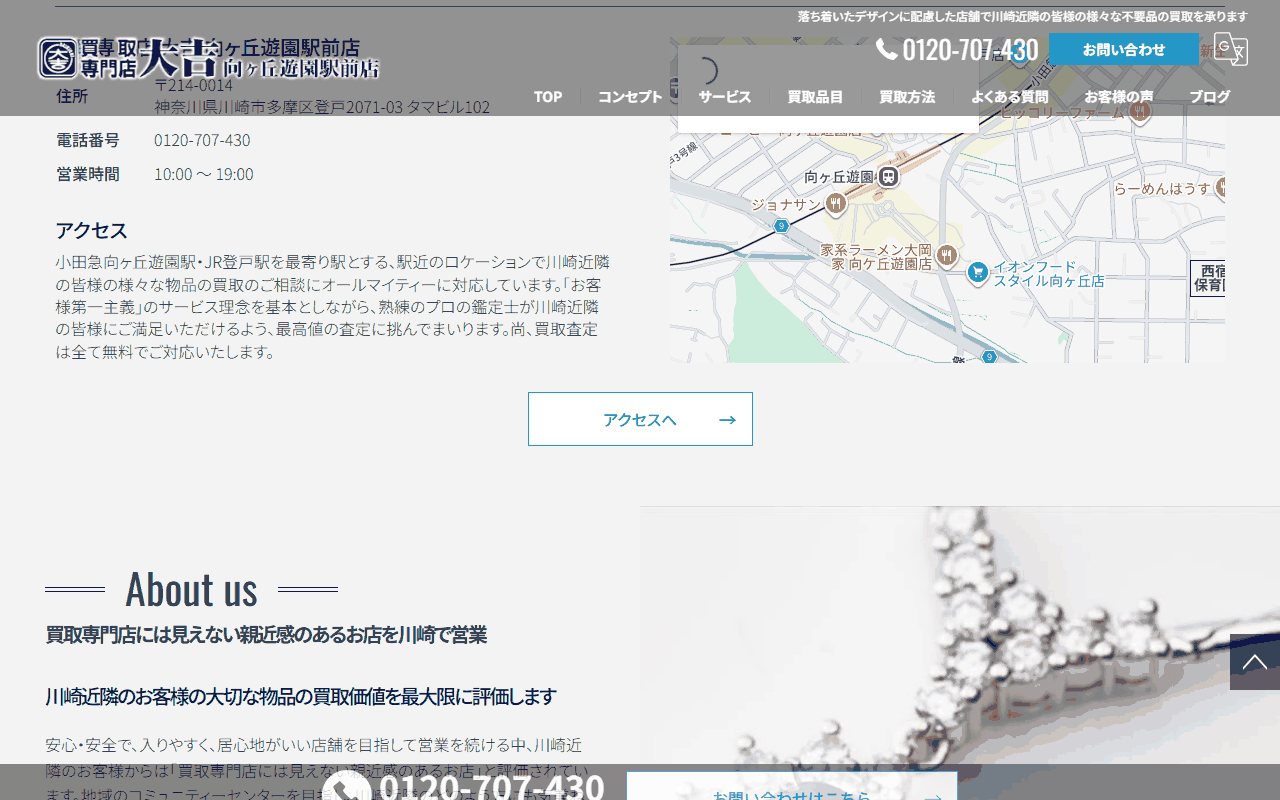This screenshot has height=800, width=1280.
Task: Open the コンセプト menu item
Action: (630, 97)
